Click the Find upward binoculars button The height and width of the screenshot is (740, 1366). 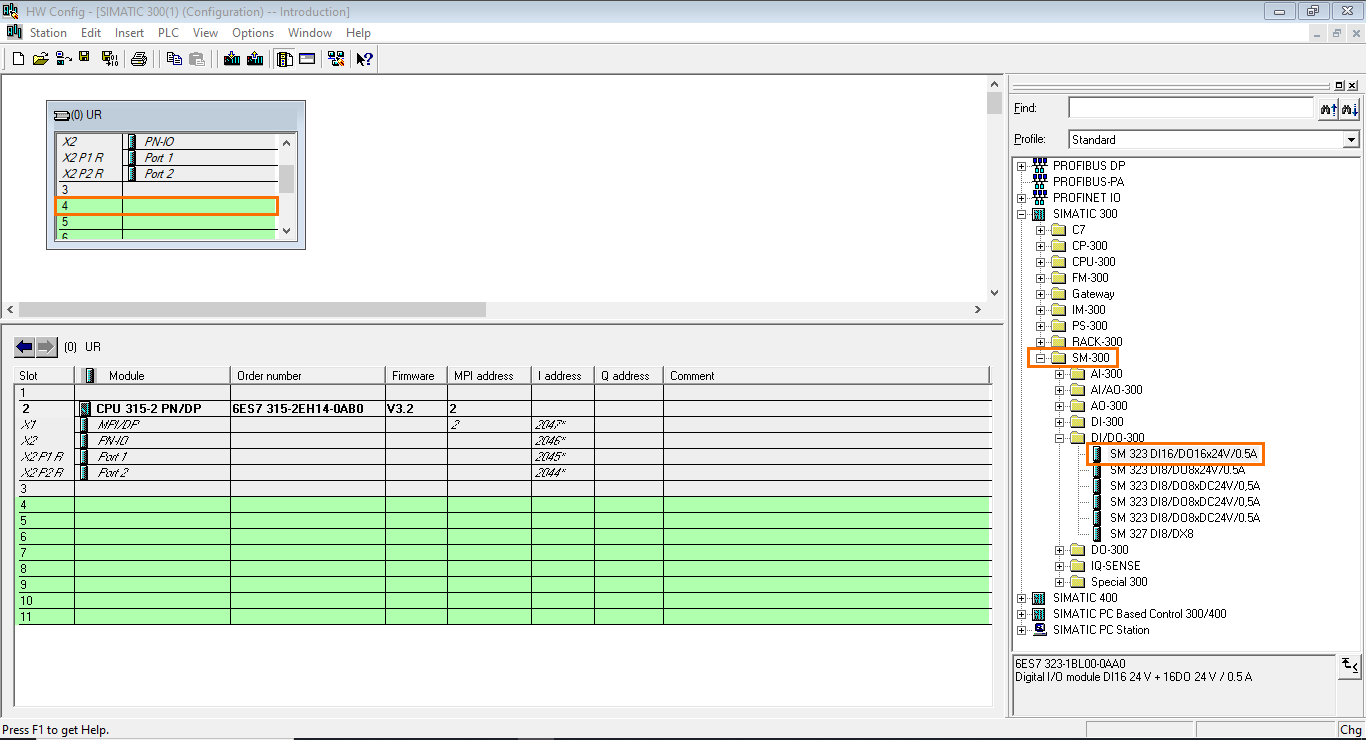1328,108
